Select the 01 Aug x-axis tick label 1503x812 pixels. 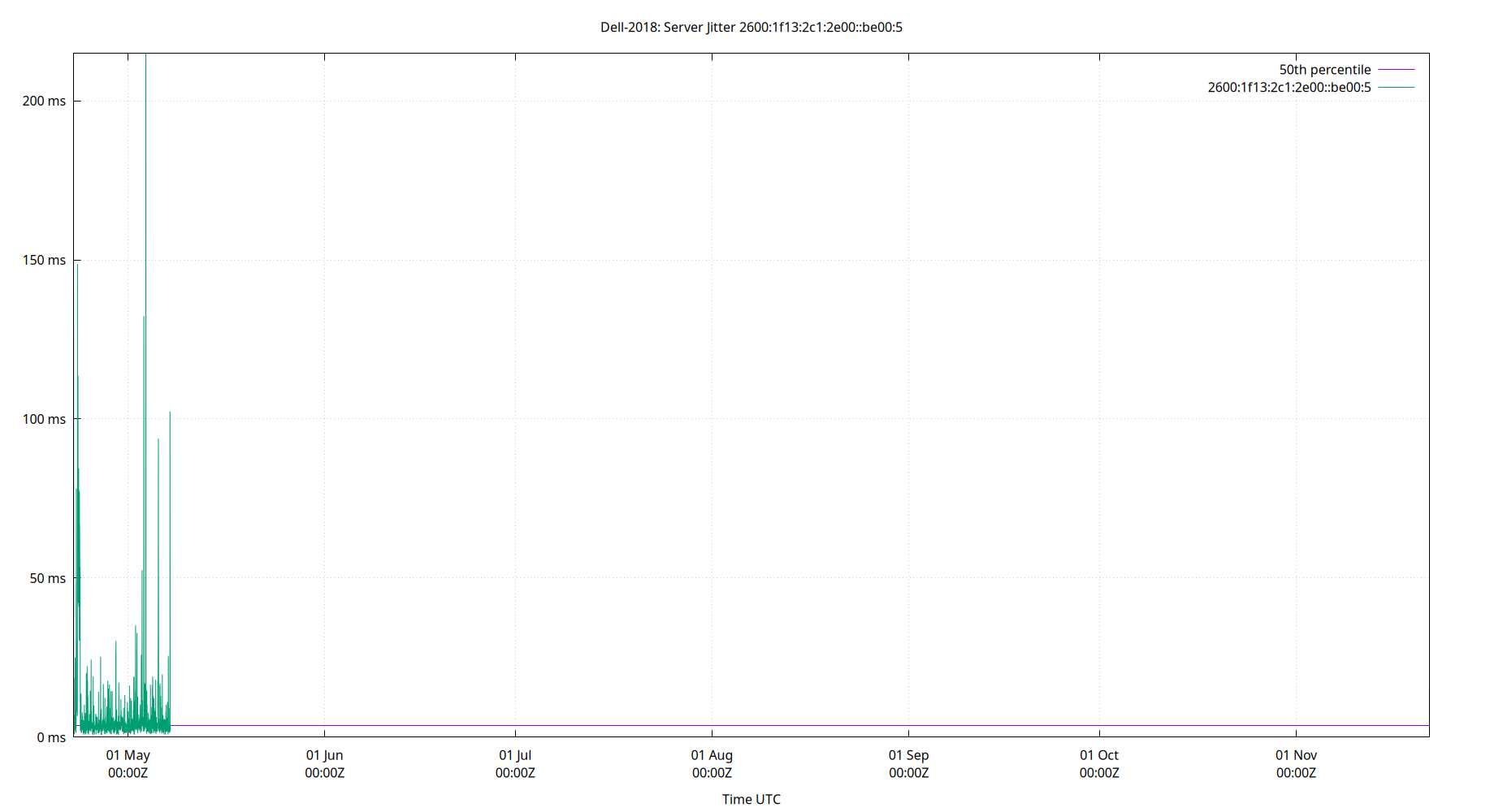tap(712, 755)
